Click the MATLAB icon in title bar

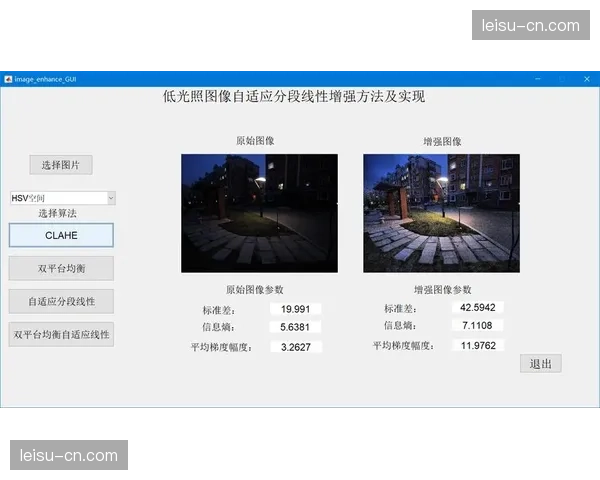click(8, 79)
